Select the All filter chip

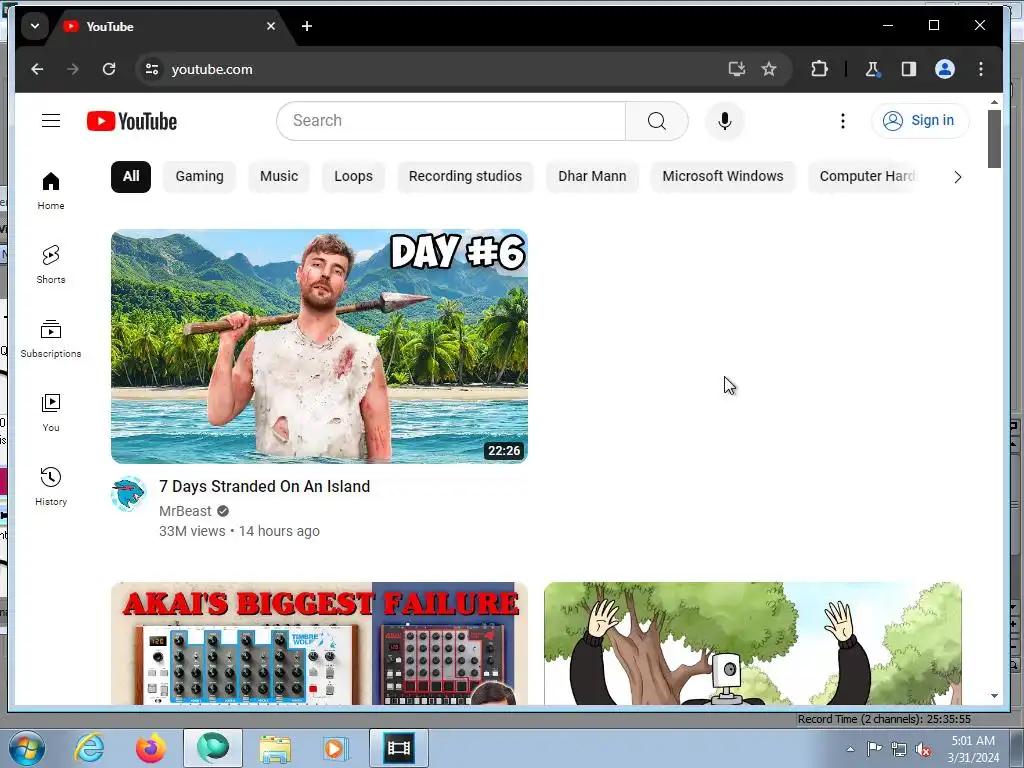[x=131, y=177]
